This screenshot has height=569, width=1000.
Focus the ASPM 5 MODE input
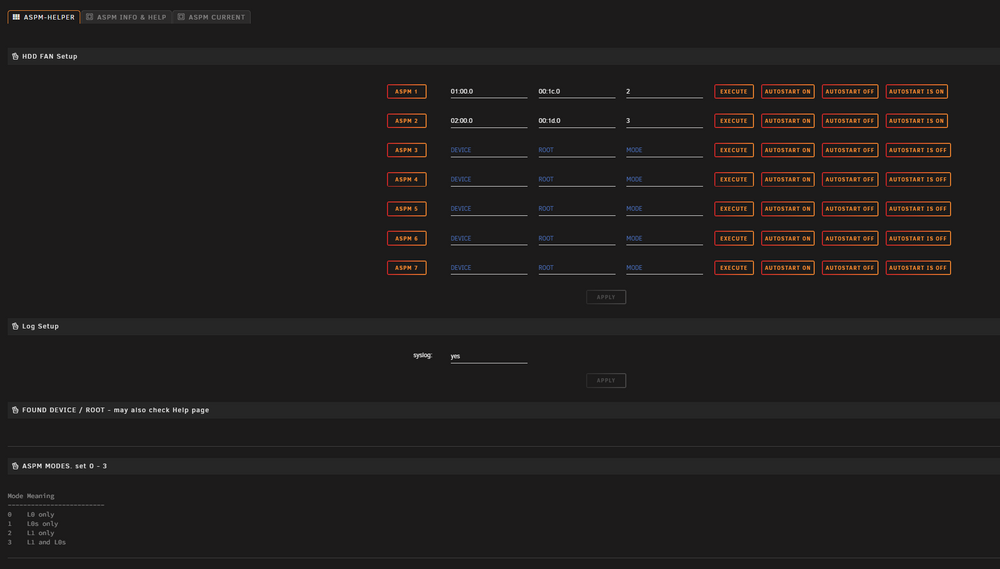pyautogui.click(x=664, y=209)
